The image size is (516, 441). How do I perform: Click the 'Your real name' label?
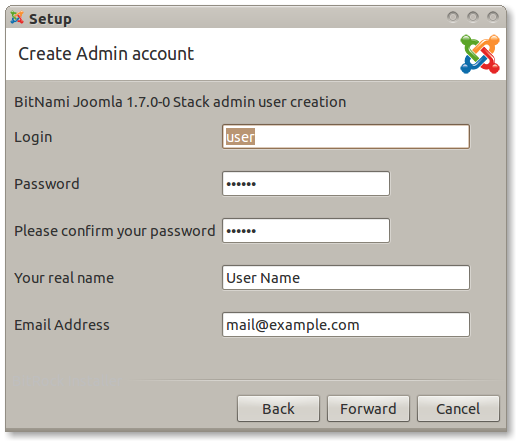click(x=64, y=278)
